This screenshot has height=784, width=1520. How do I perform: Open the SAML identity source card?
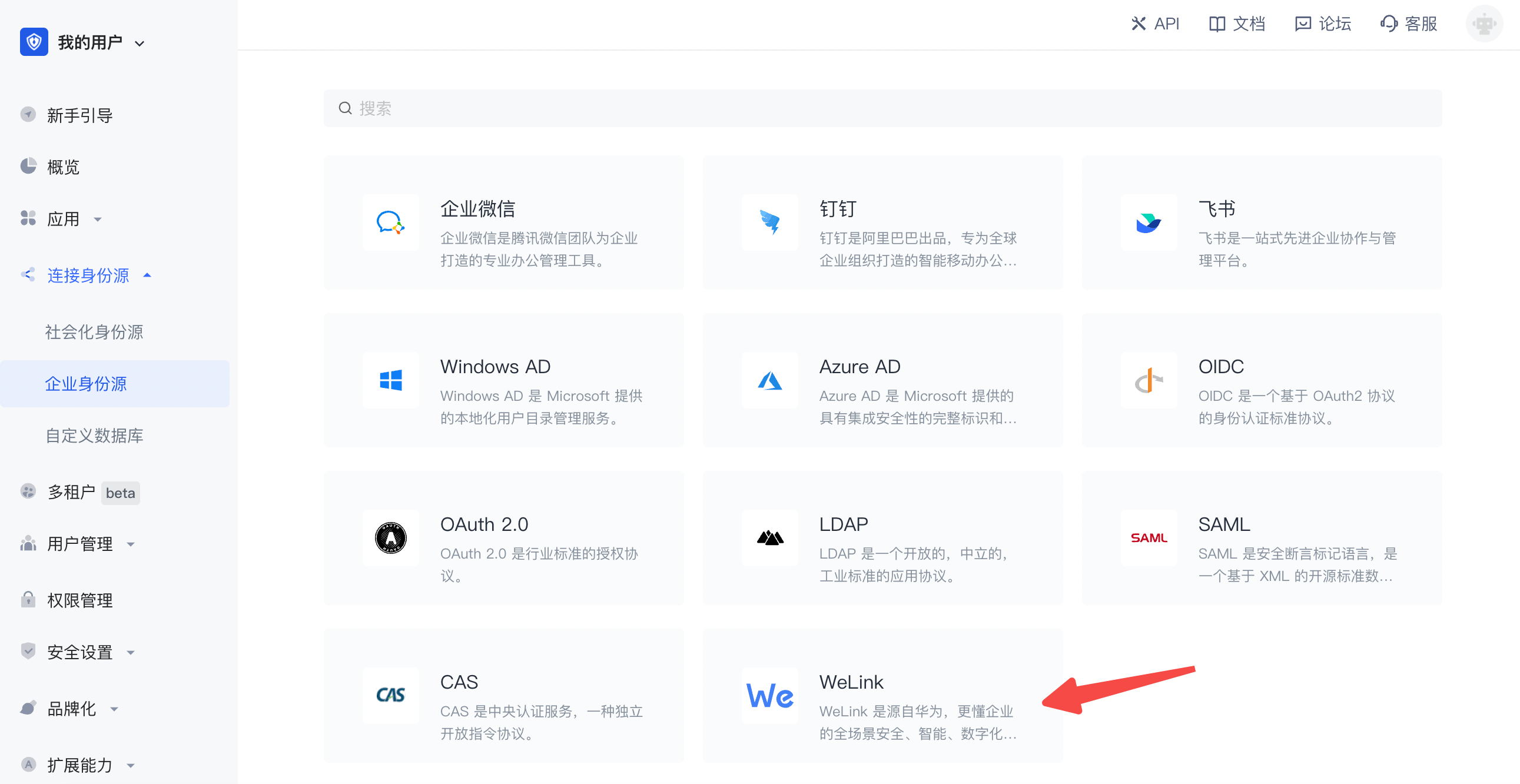click(1262, 538)
